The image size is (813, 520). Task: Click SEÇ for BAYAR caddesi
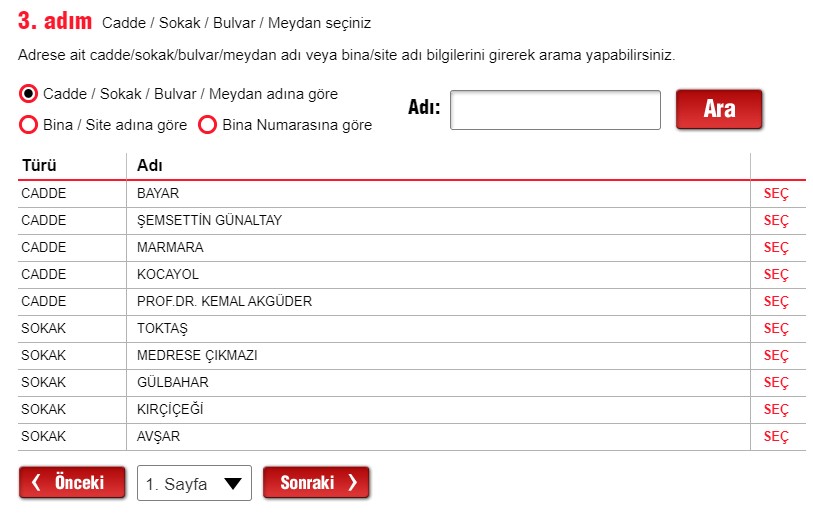[x=776, y=194]
